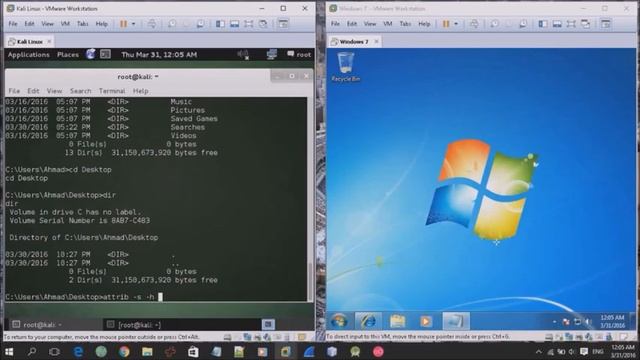
Task: Open View menu in Windows 7 VMware window
Action: click(x=370, y=24)
